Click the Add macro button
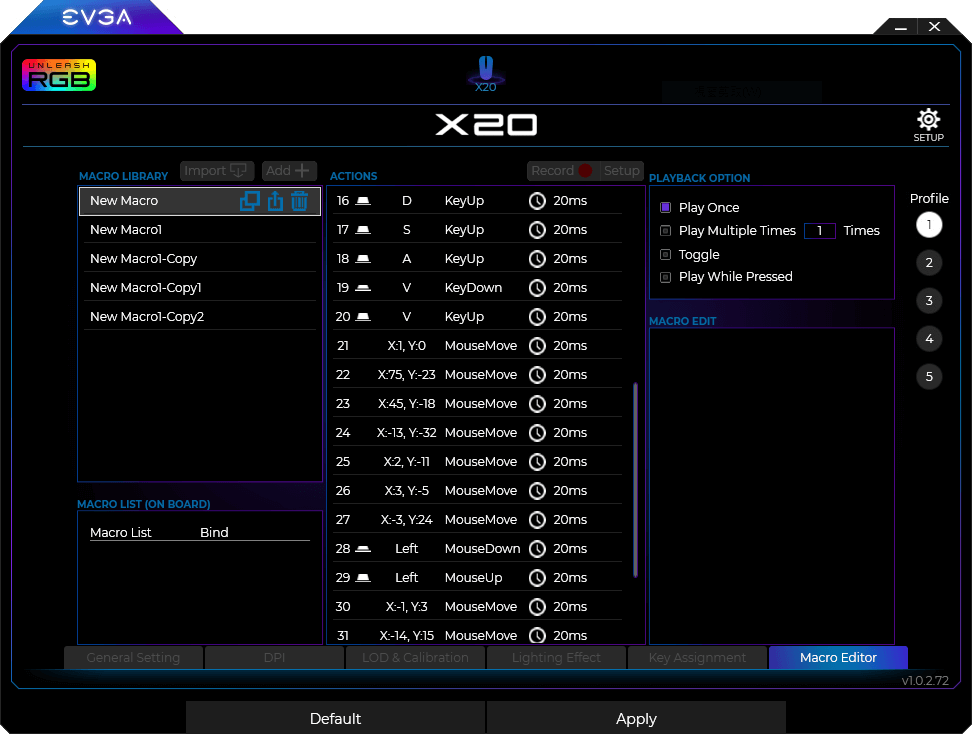The image size is (972, 734). (x=289, y=170)
